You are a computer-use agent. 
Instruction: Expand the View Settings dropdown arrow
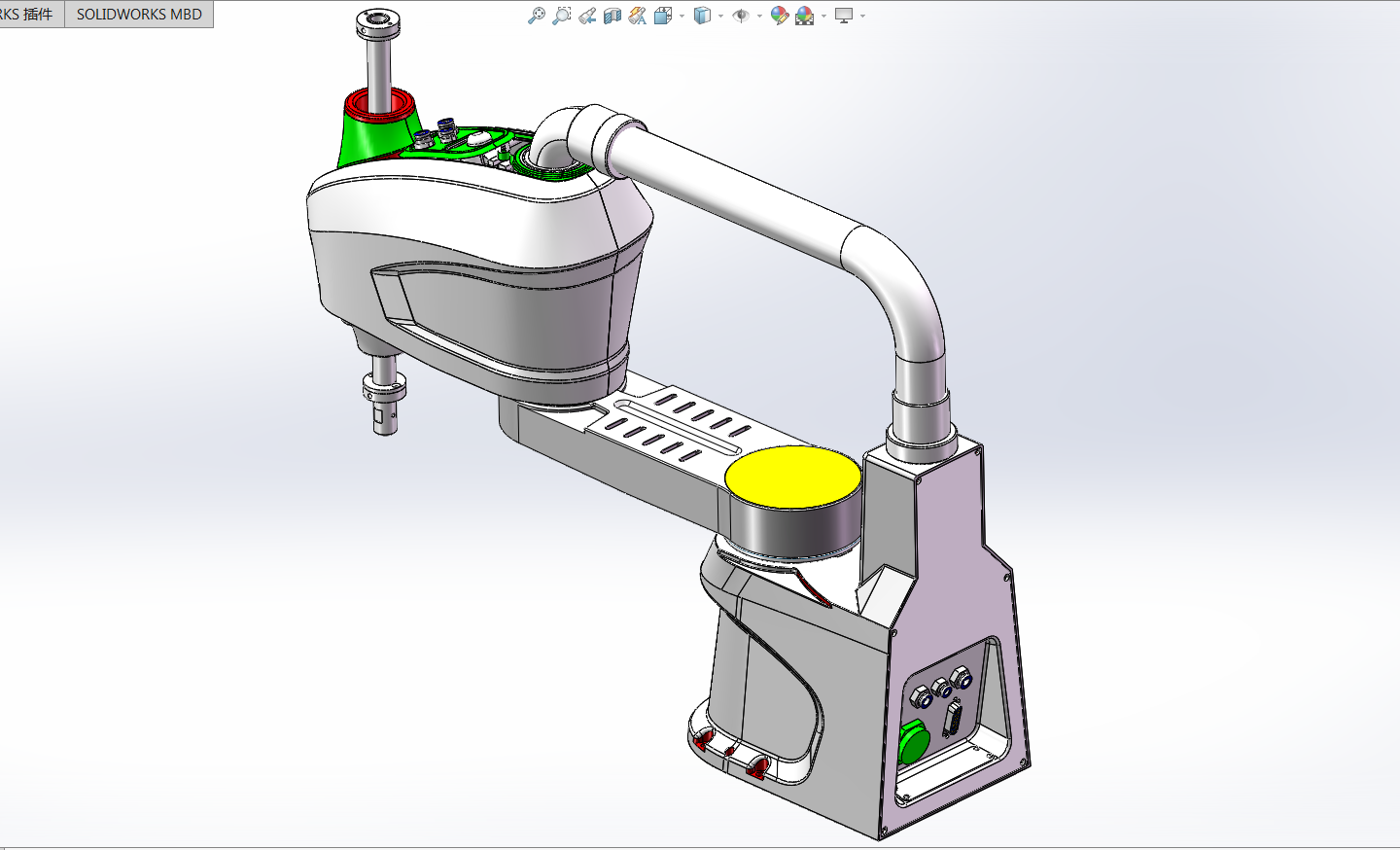pyautogui.click(x=862, y=16)
